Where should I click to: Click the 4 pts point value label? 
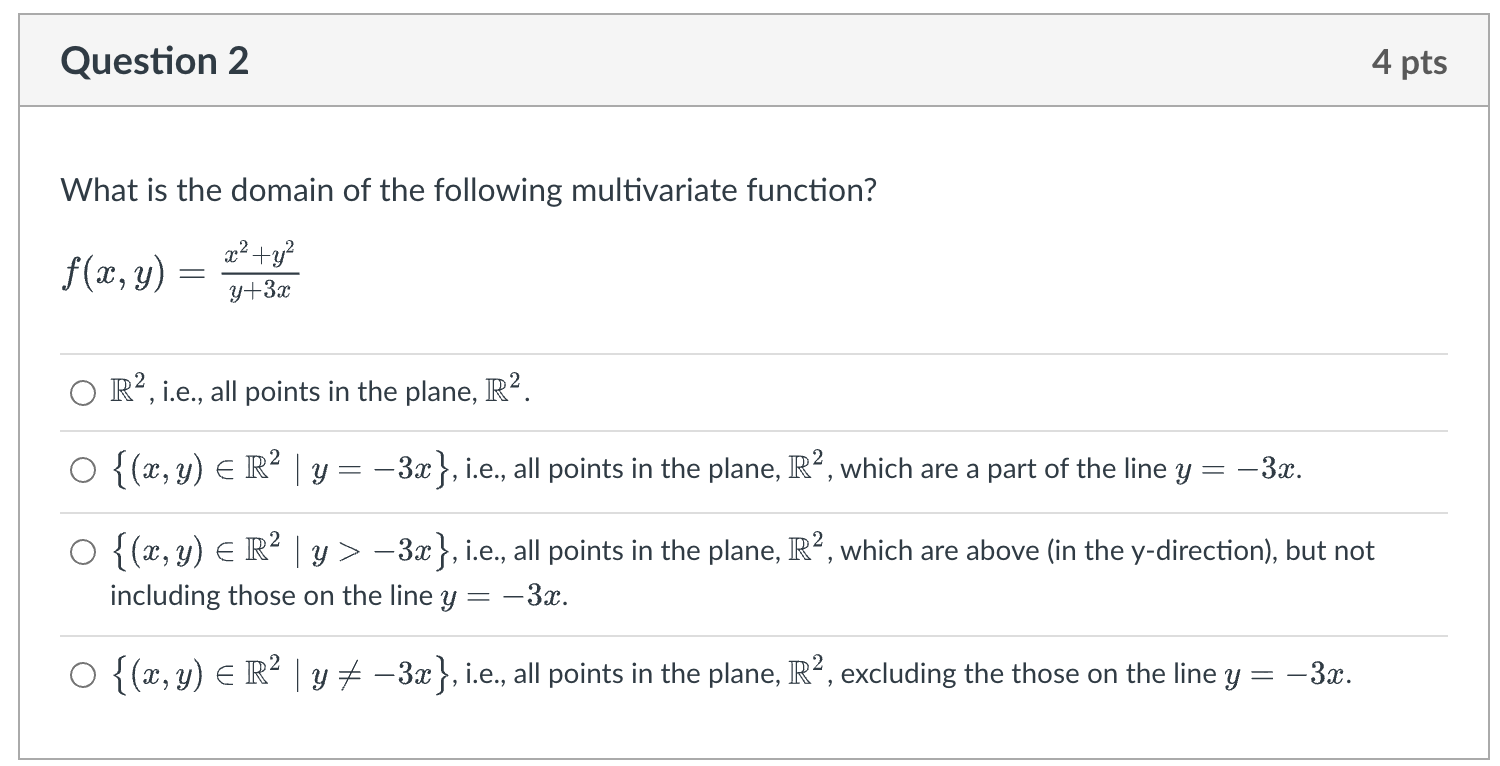1411,61
